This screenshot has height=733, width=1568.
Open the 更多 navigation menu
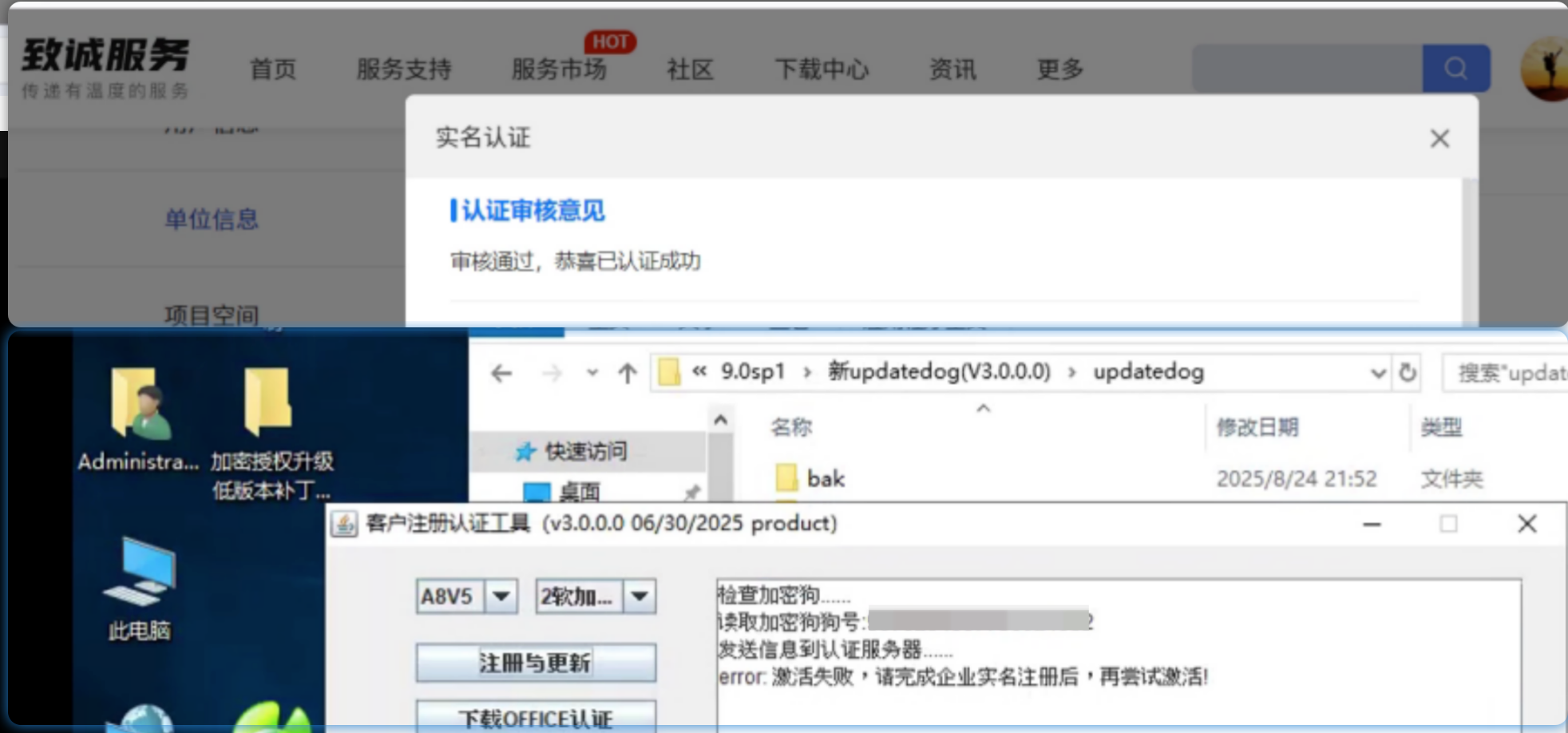pyautogui.click(x=1060, y=69)
